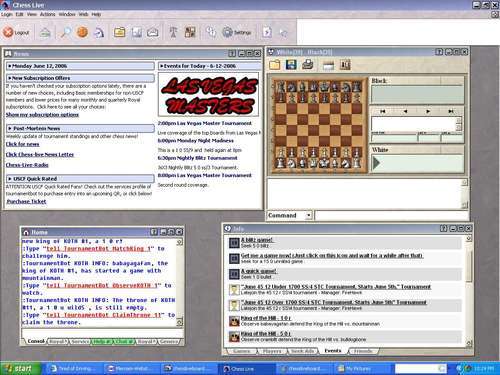The width and height of the screenshot is (500, 375).
Task: Click the chess pieces icon in board toolbar
Action: coord(345,65)
